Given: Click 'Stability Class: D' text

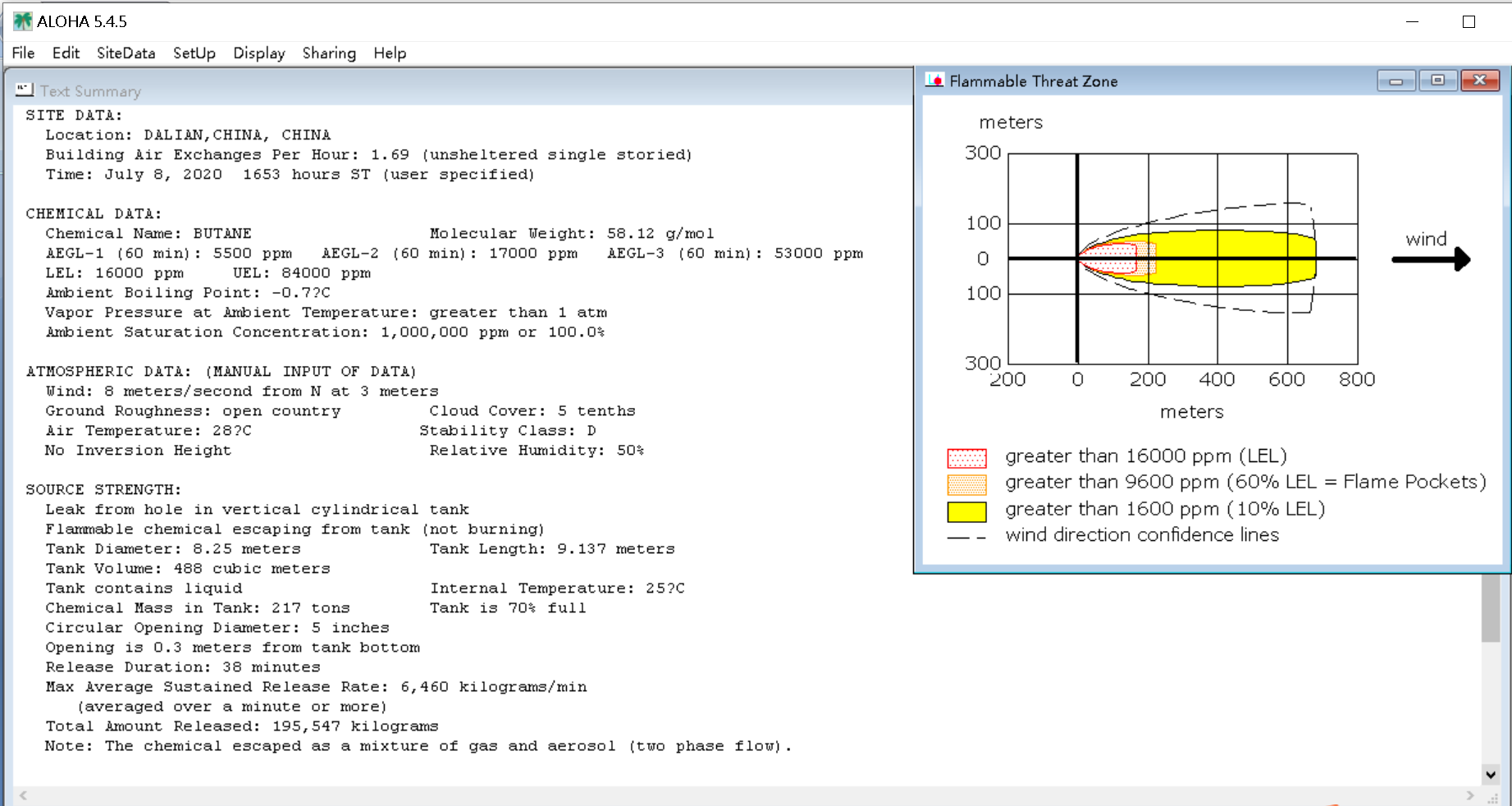Looking at the screenshot, I should coord(508,431).
